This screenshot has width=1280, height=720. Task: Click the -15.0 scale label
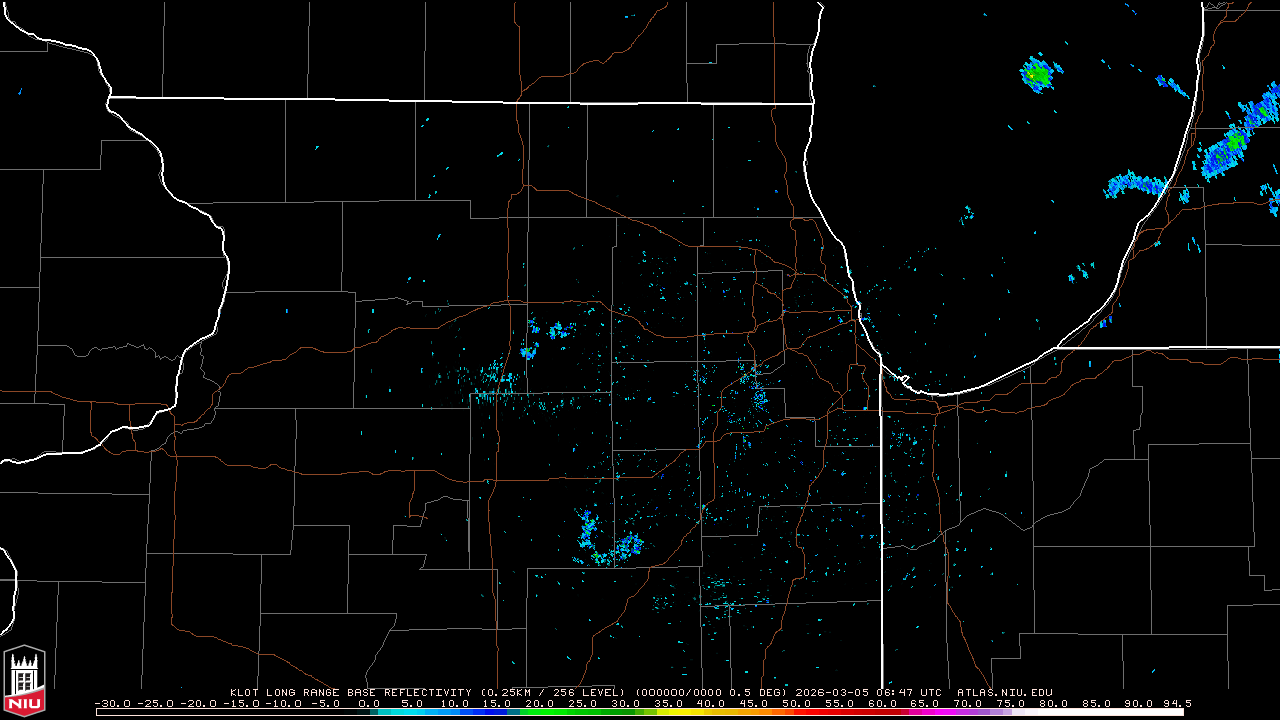click(x=242, y=703)
